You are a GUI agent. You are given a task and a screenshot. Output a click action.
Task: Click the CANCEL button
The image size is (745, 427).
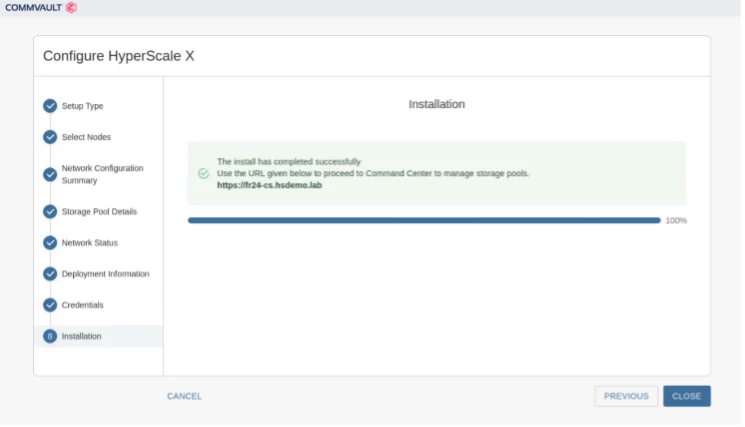click(184, 396)
